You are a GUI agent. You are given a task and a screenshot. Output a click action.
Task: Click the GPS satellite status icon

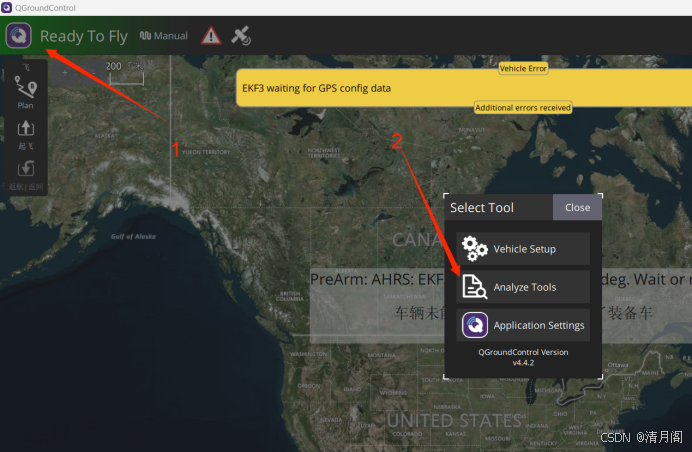click(241, 36)
